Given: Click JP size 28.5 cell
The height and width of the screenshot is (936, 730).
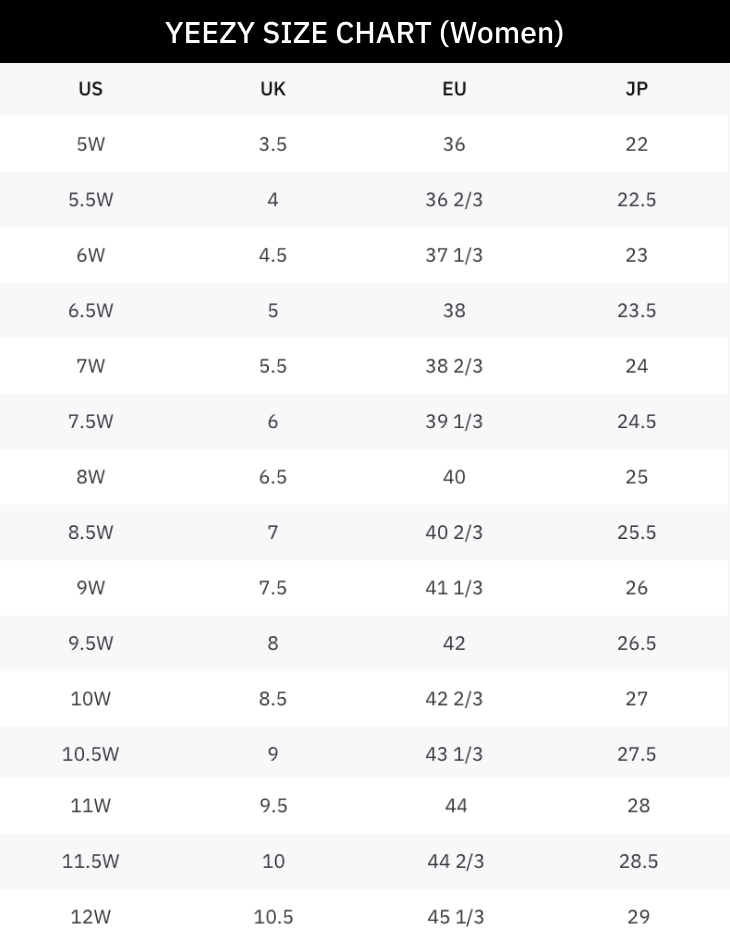Looking at the screenshot, I should point(636,861).
